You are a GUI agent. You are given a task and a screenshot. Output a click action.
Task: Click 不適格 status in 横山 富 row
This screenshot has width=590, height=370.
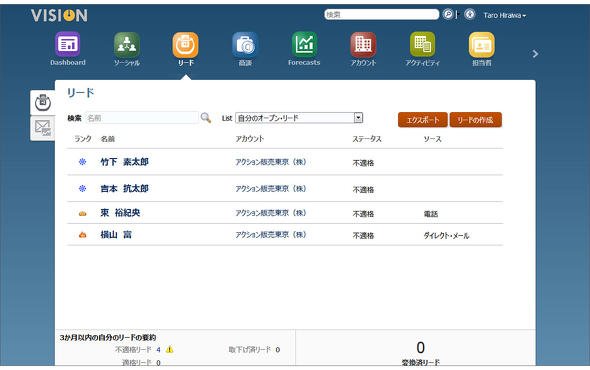coord(363,236)
